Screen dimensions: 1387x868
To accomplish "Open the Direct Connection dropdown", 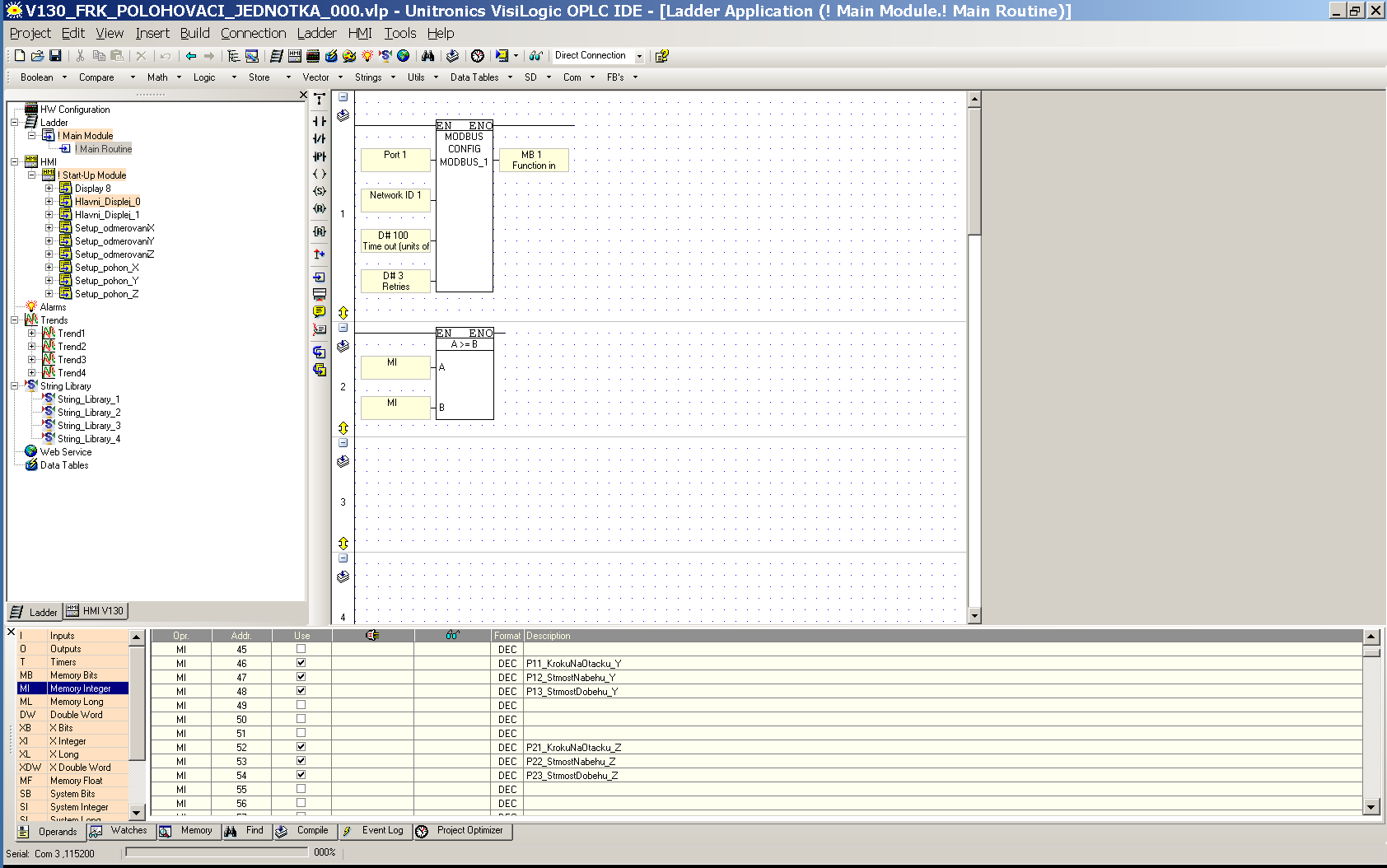I will 639,56.
